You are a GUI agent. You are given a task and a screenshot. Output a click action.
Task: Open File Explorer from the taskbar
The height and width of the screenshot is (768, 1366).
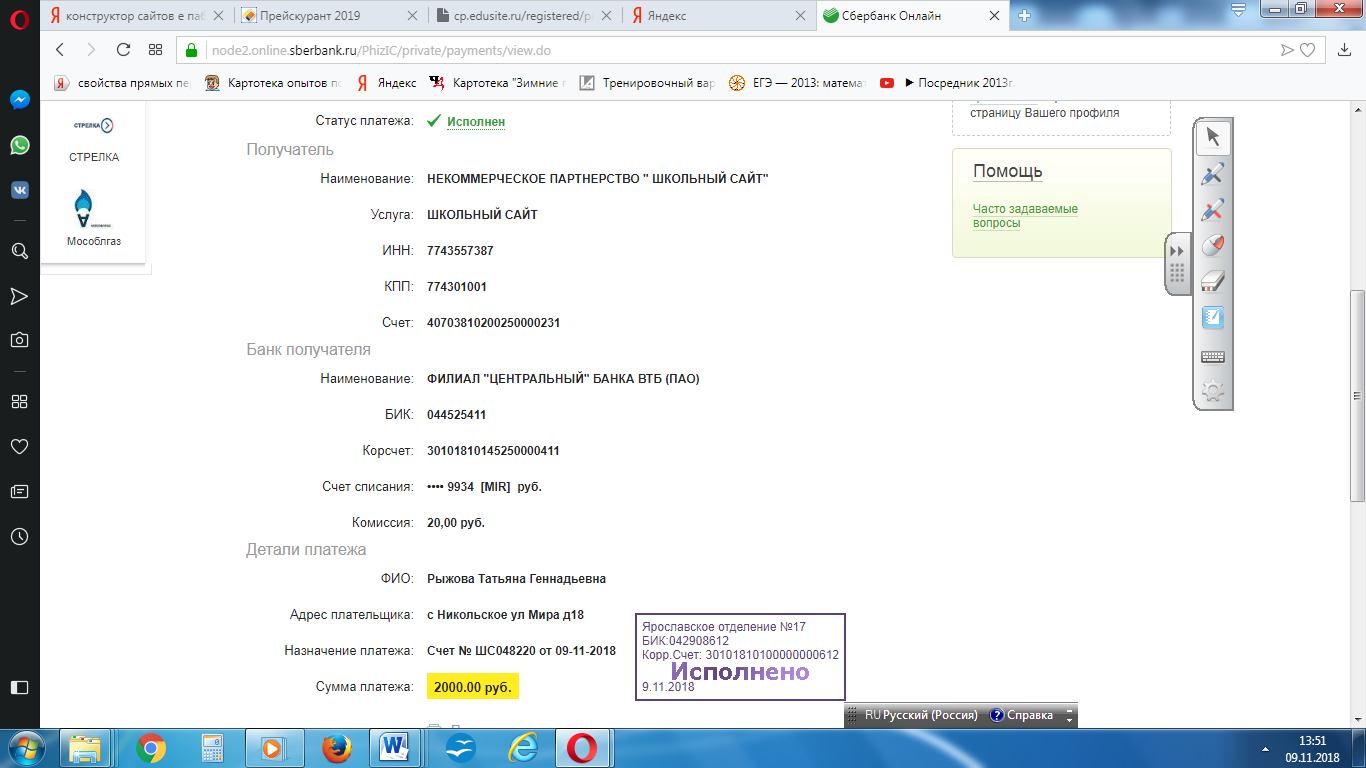point(87,748)
